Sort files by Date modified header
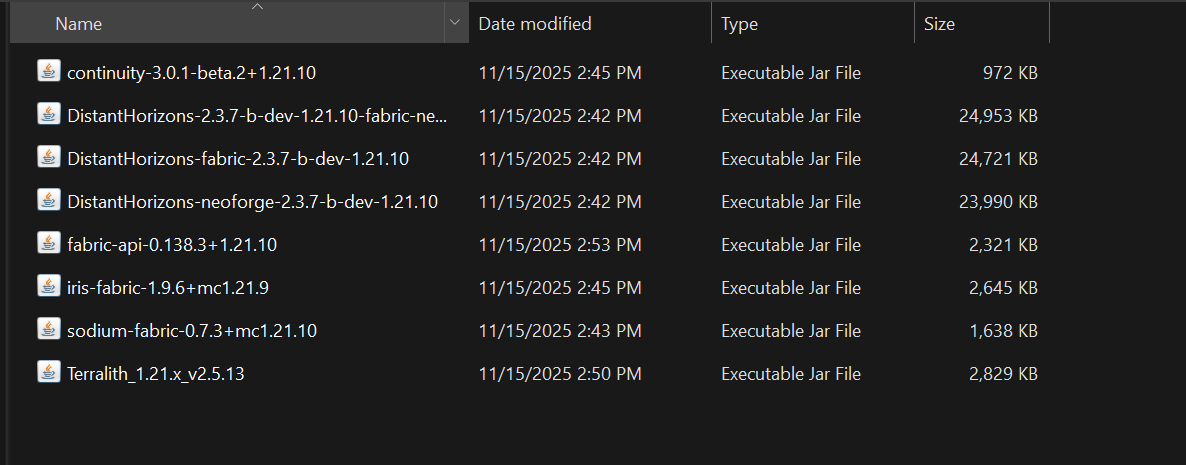Screen dimensions: 1186x465 point(535,24)
